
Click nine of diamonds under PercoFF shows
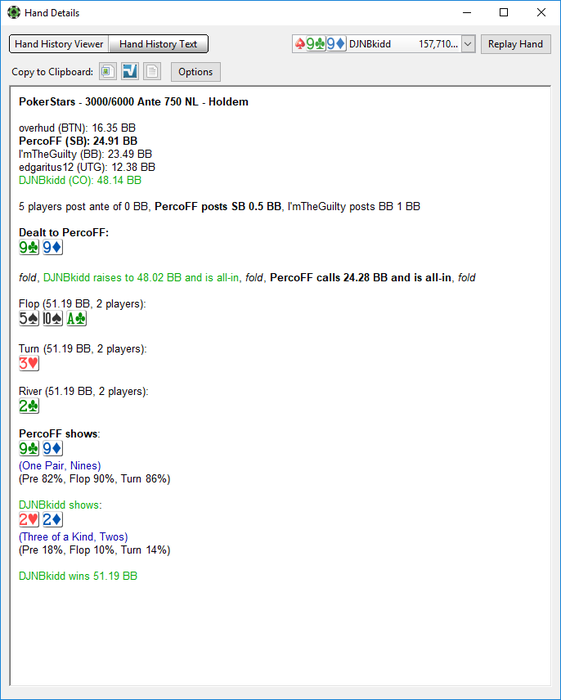(53, 448)
